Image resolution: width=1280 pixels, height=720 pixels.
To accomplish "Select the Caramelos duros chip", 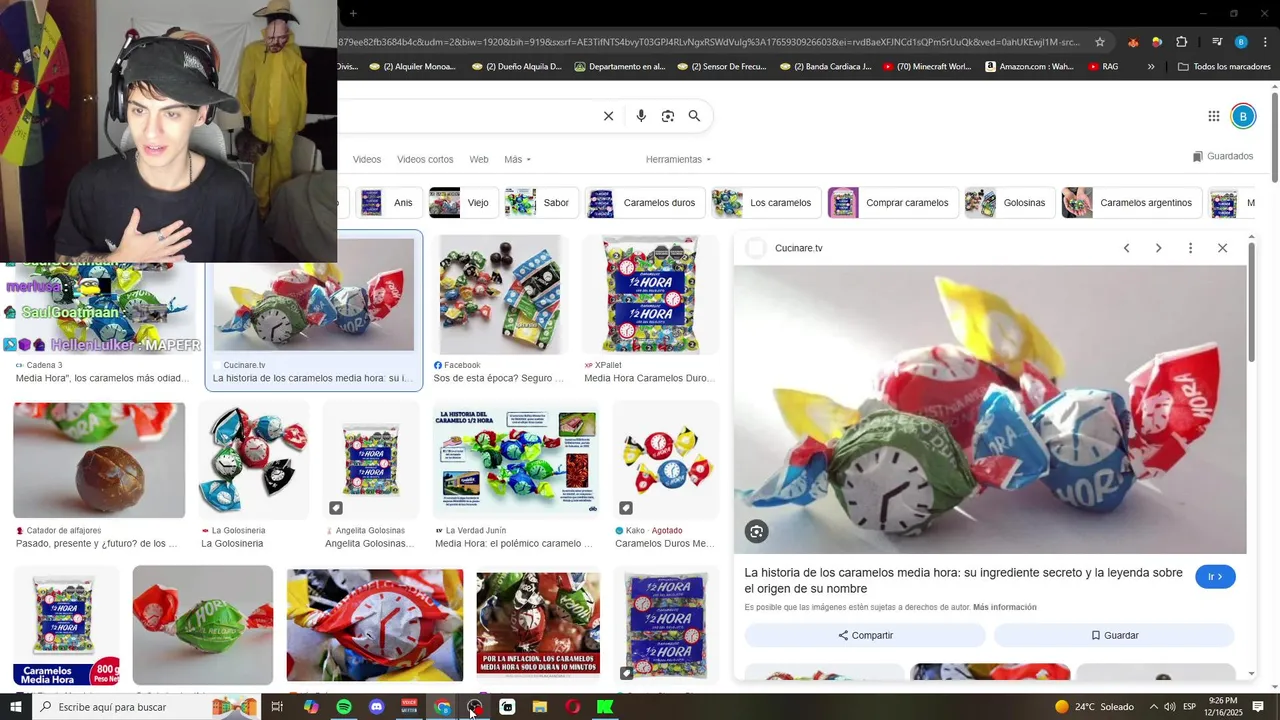I will 643,203.
